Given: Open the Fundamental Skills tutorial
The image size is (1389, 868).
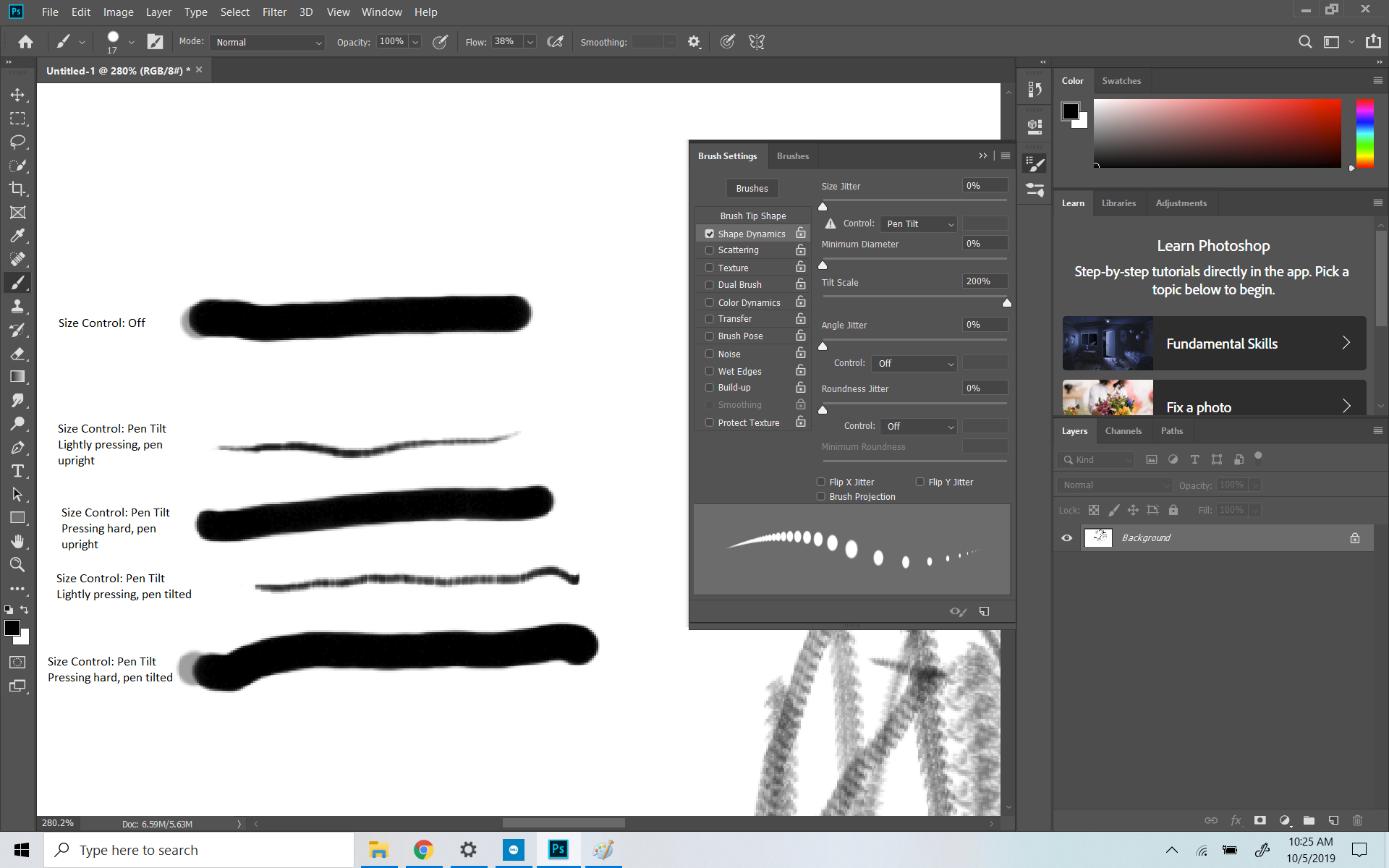Looking at the screenshot, I should (x=1213, y=343).
